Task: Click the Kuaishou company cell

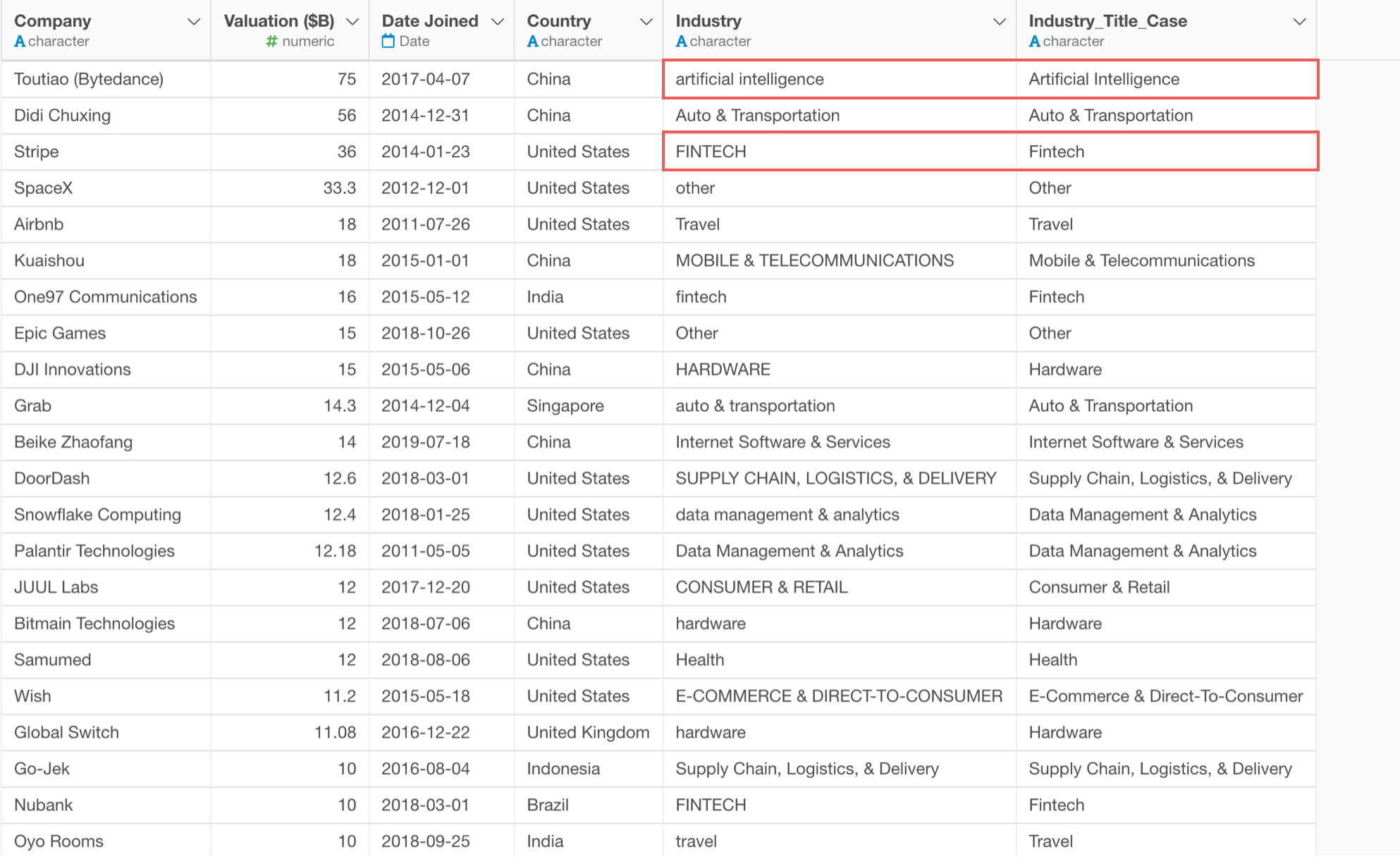Action: tap(106, 261)
